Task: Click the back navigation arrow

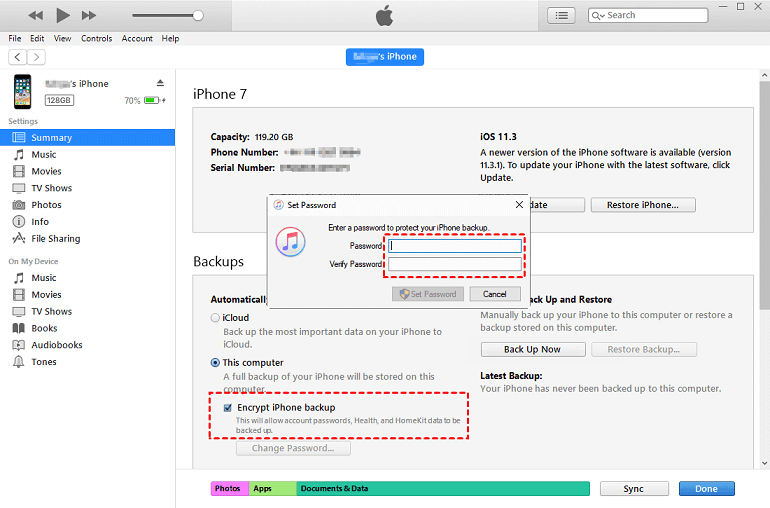Action: tap(17, 57)
